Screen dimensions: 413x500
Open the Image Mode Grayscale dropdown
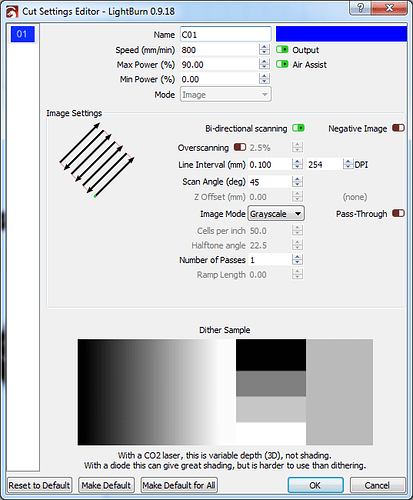coord(276,214)
